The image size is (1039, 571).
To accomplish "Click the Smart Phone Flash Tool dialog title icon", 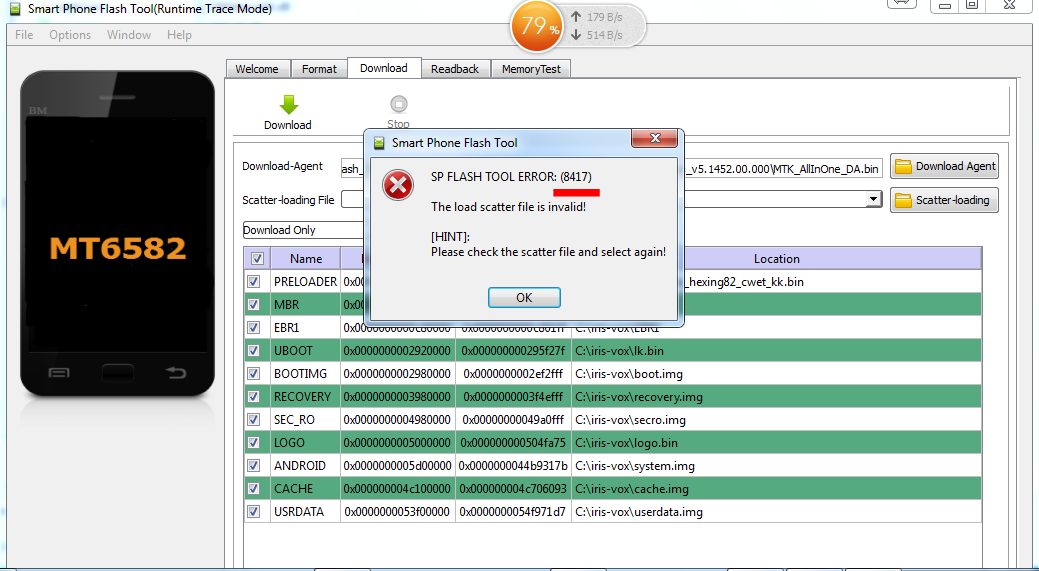I will pyautogui.click(x=379, y=142).
